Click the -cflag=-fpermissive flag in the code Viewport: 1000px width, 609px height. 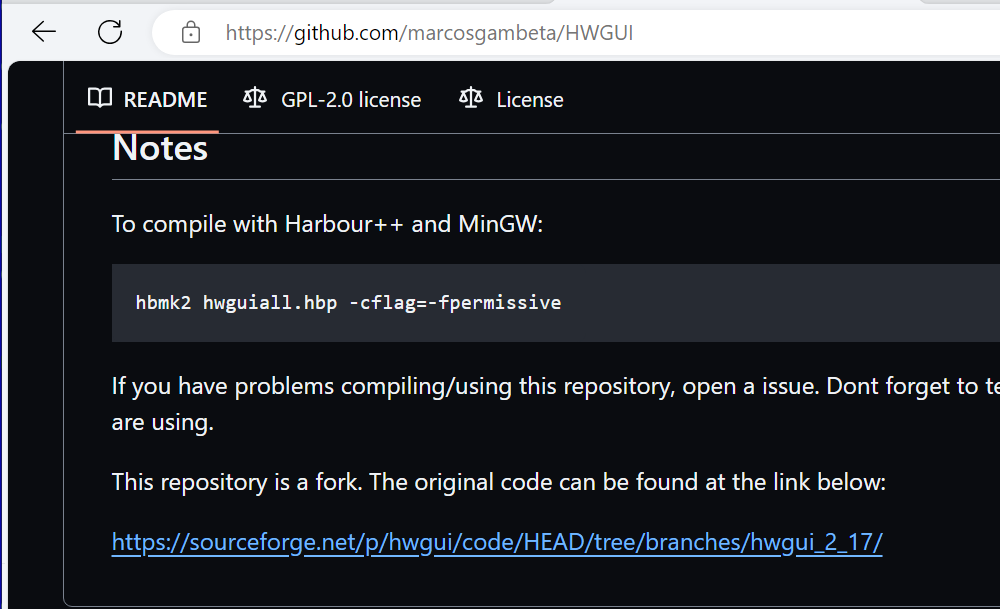pos(455,302)
